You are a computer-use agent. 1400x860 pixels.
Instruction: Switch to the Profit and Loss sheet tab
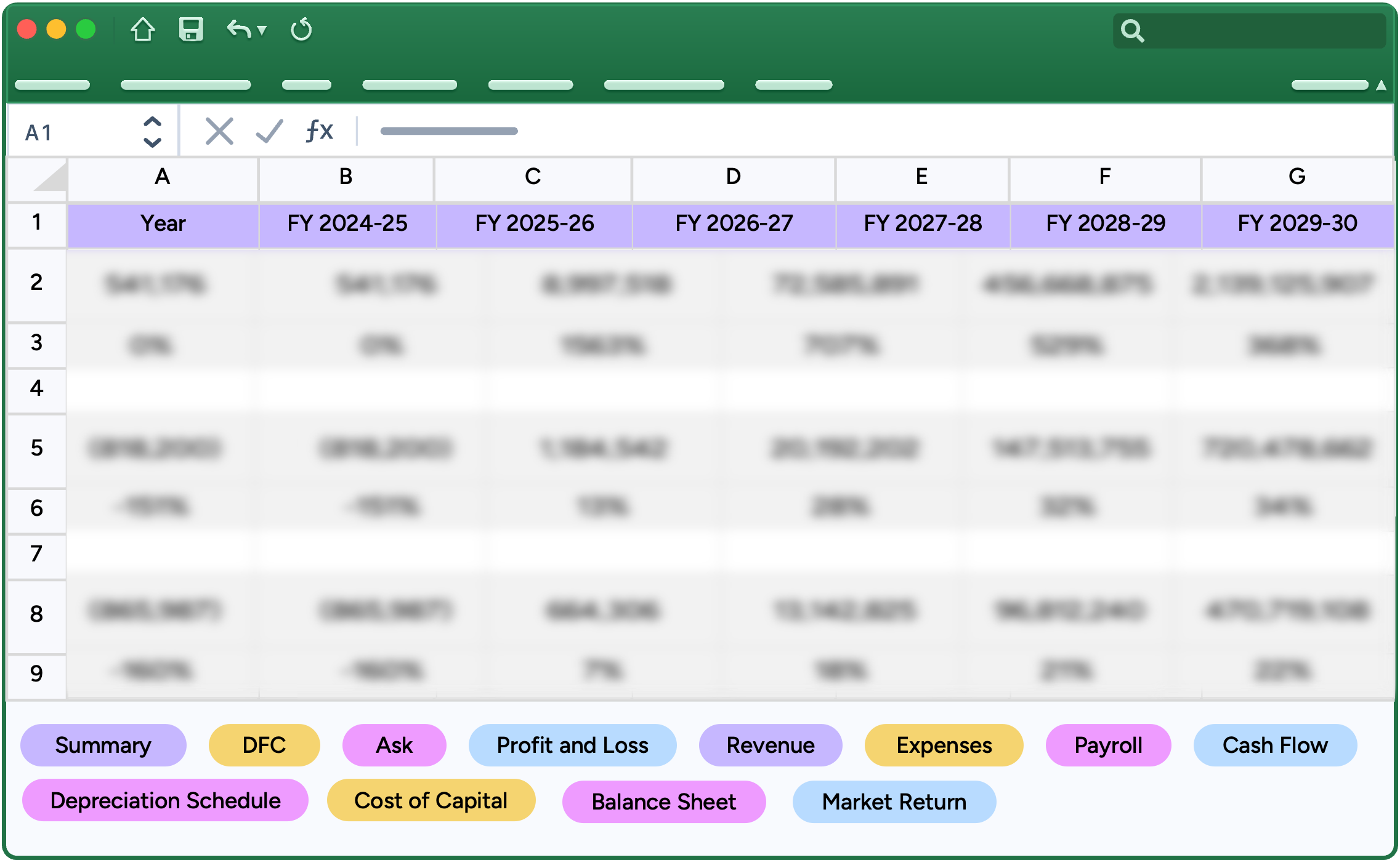coord(572,745)
